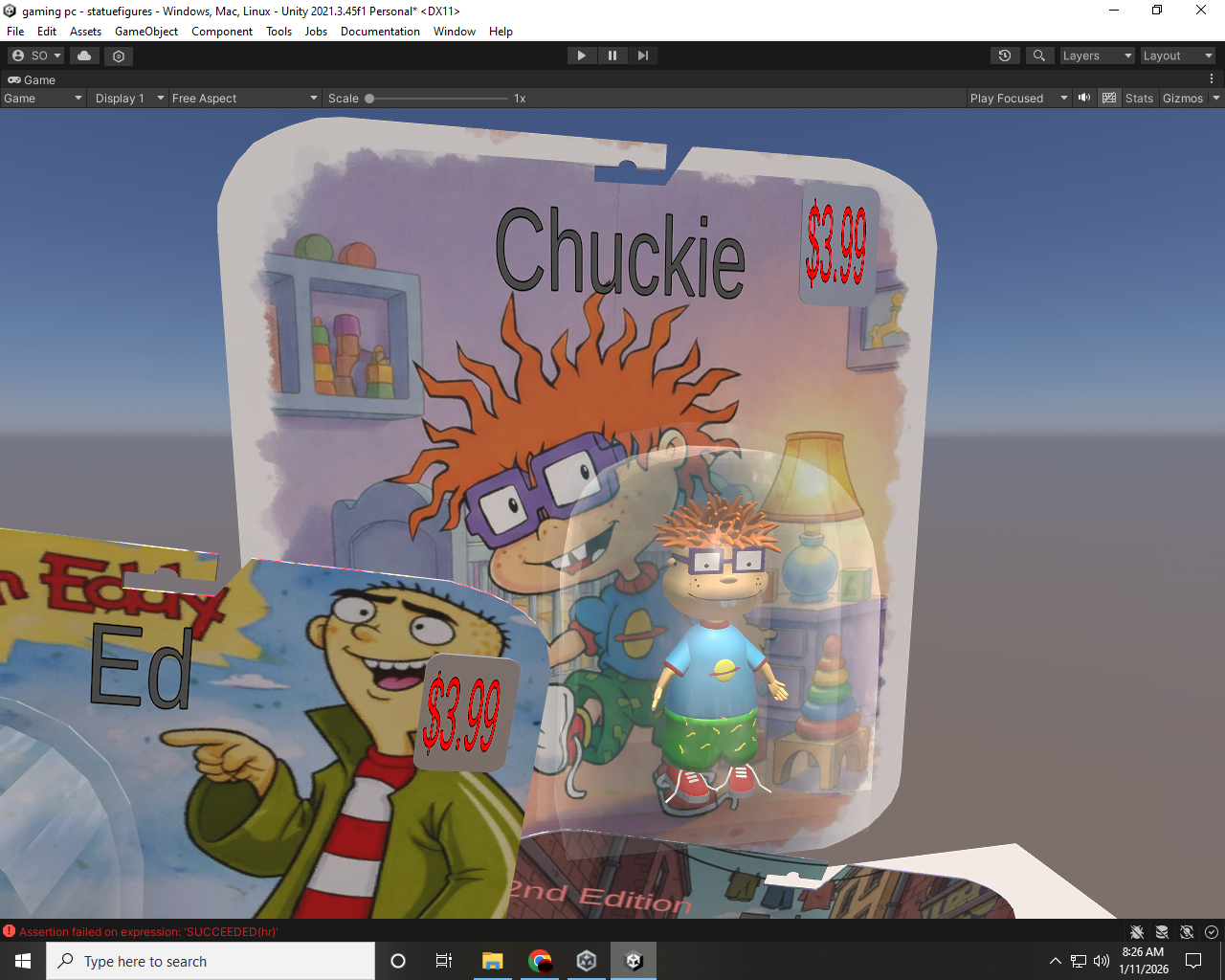Open the Jobs menu

[x=316, y=31]
